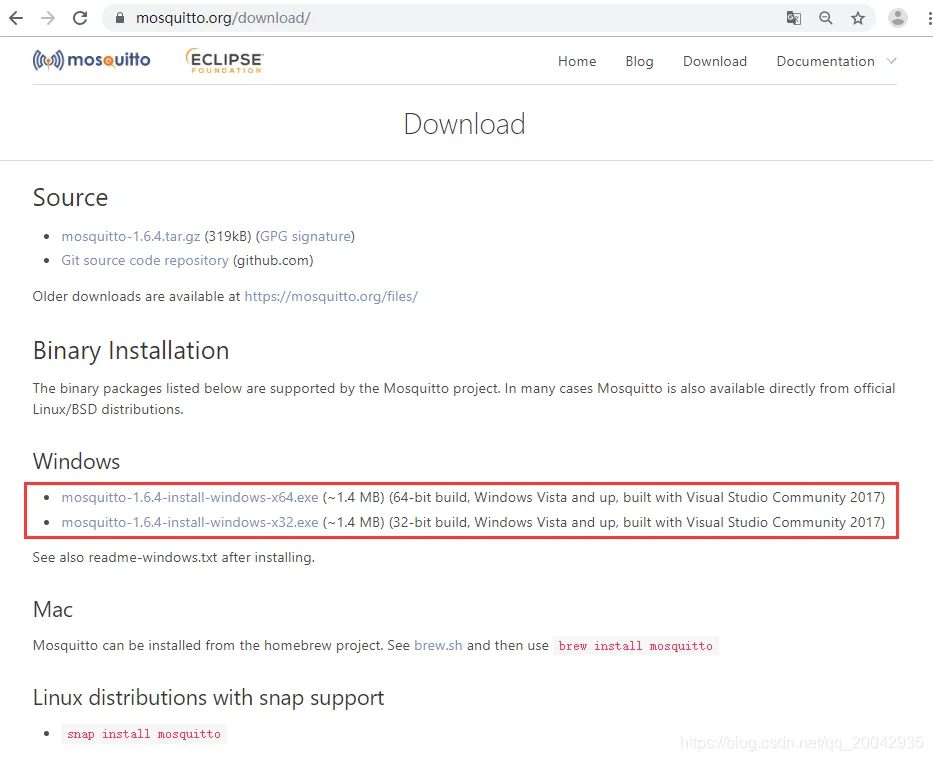The image size is (933, 761).
Task: Click the zoom icon in the address bar
Action: tap(826, 17)
